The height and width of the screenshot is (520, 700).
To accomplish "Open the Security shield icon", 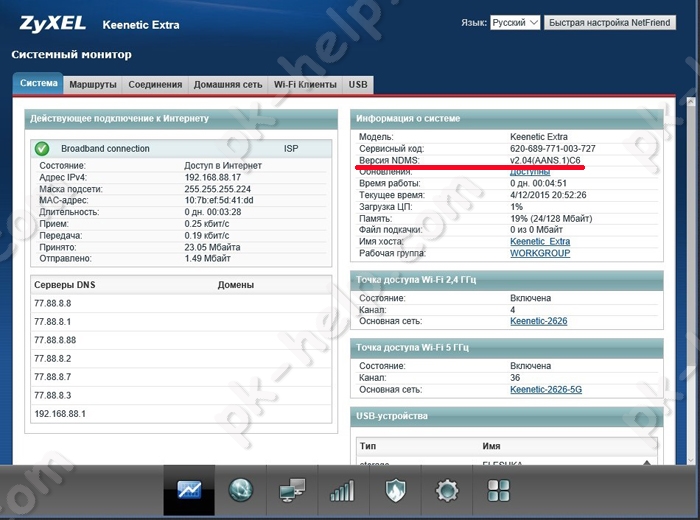I will [395, 490].
